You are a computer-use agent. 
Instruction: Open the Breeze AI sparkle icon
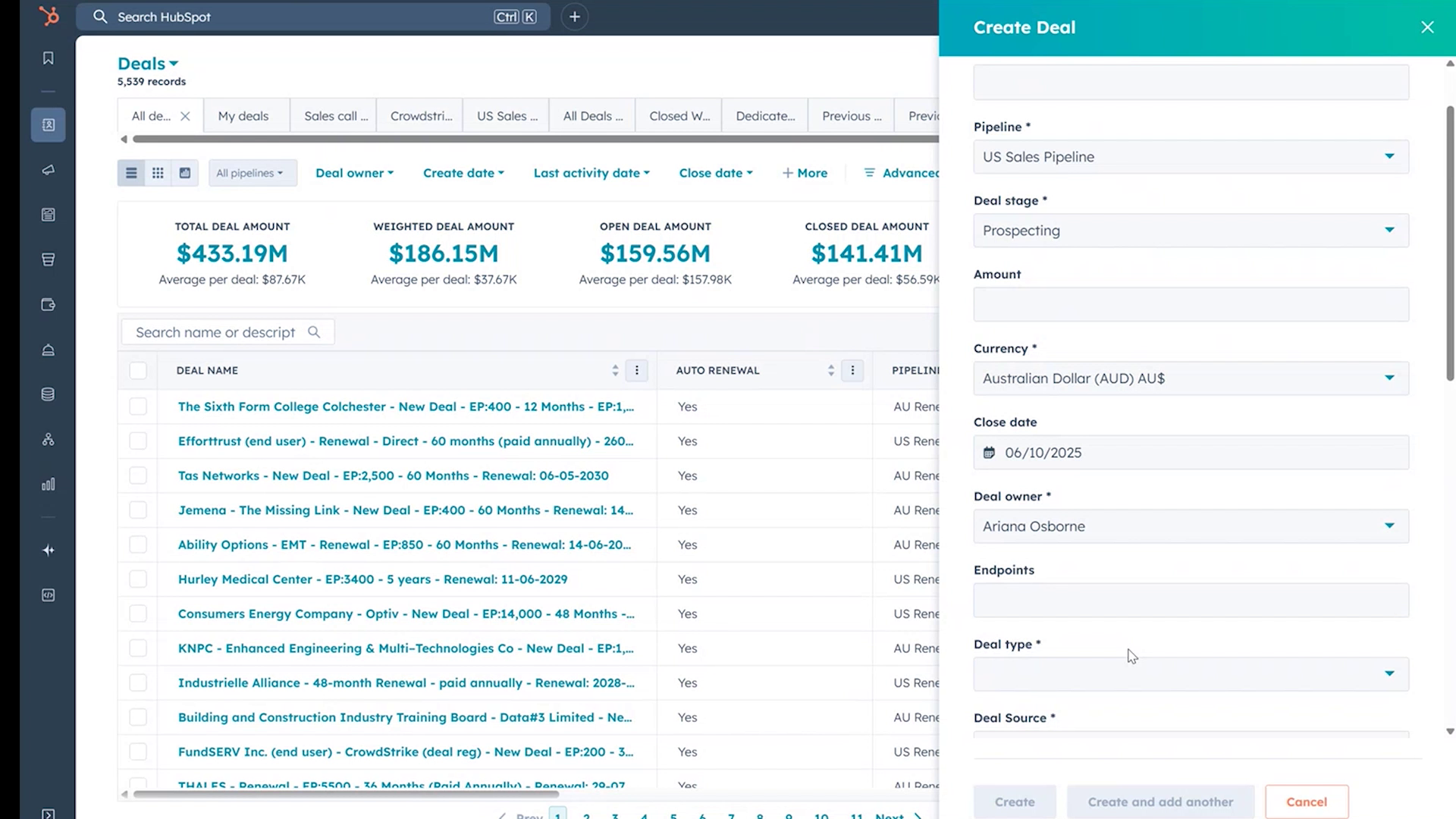coord(48,550)
